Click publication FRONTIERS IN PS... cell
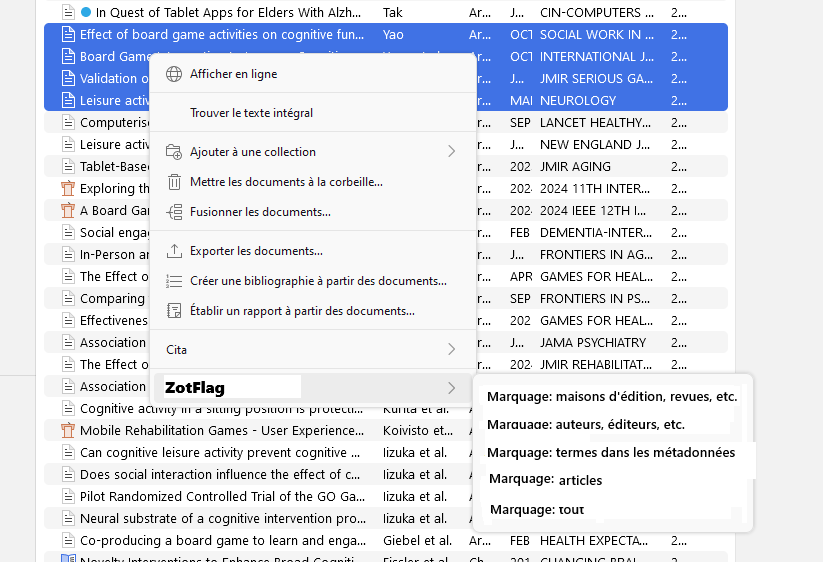The image size is (823, 562). point(595,299)
